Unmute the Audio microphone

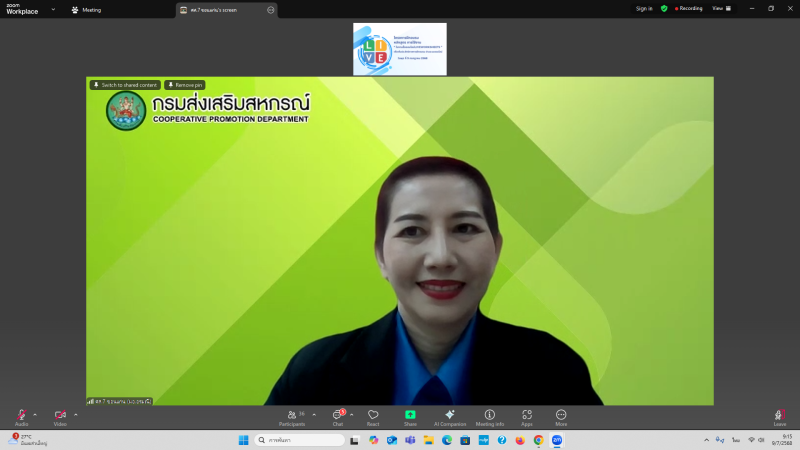(21, 416)
